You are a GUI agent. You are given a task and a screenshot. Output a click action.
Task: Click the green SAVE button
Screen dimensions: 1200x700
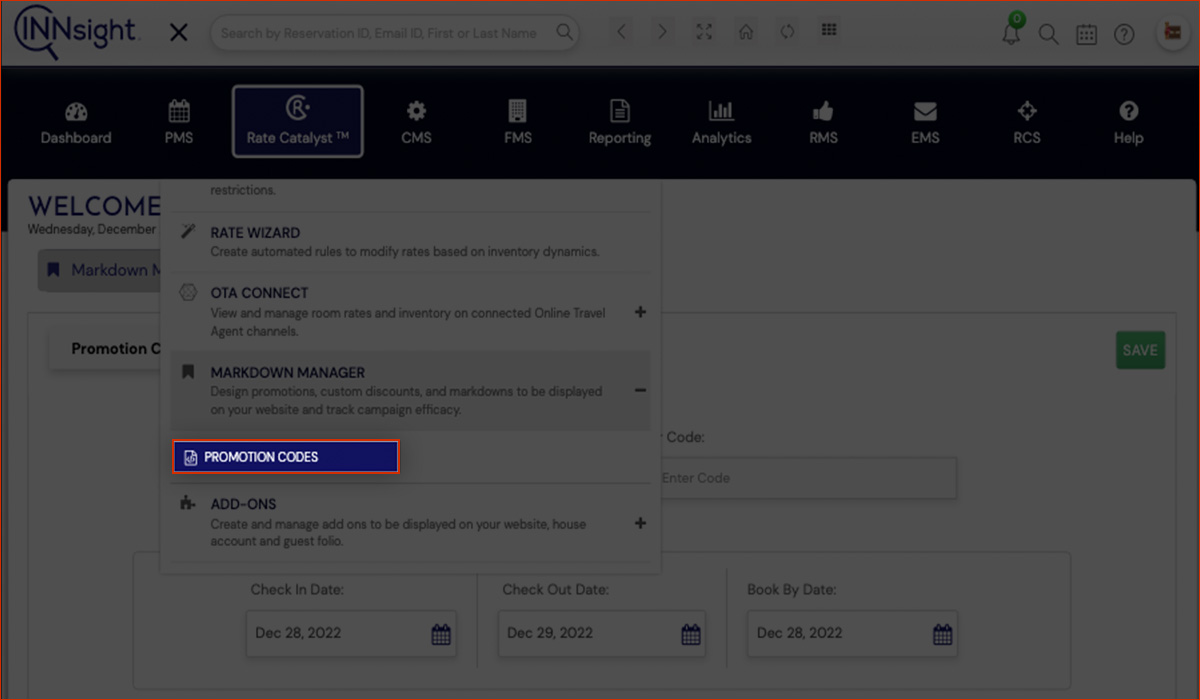click(1140, 350)
